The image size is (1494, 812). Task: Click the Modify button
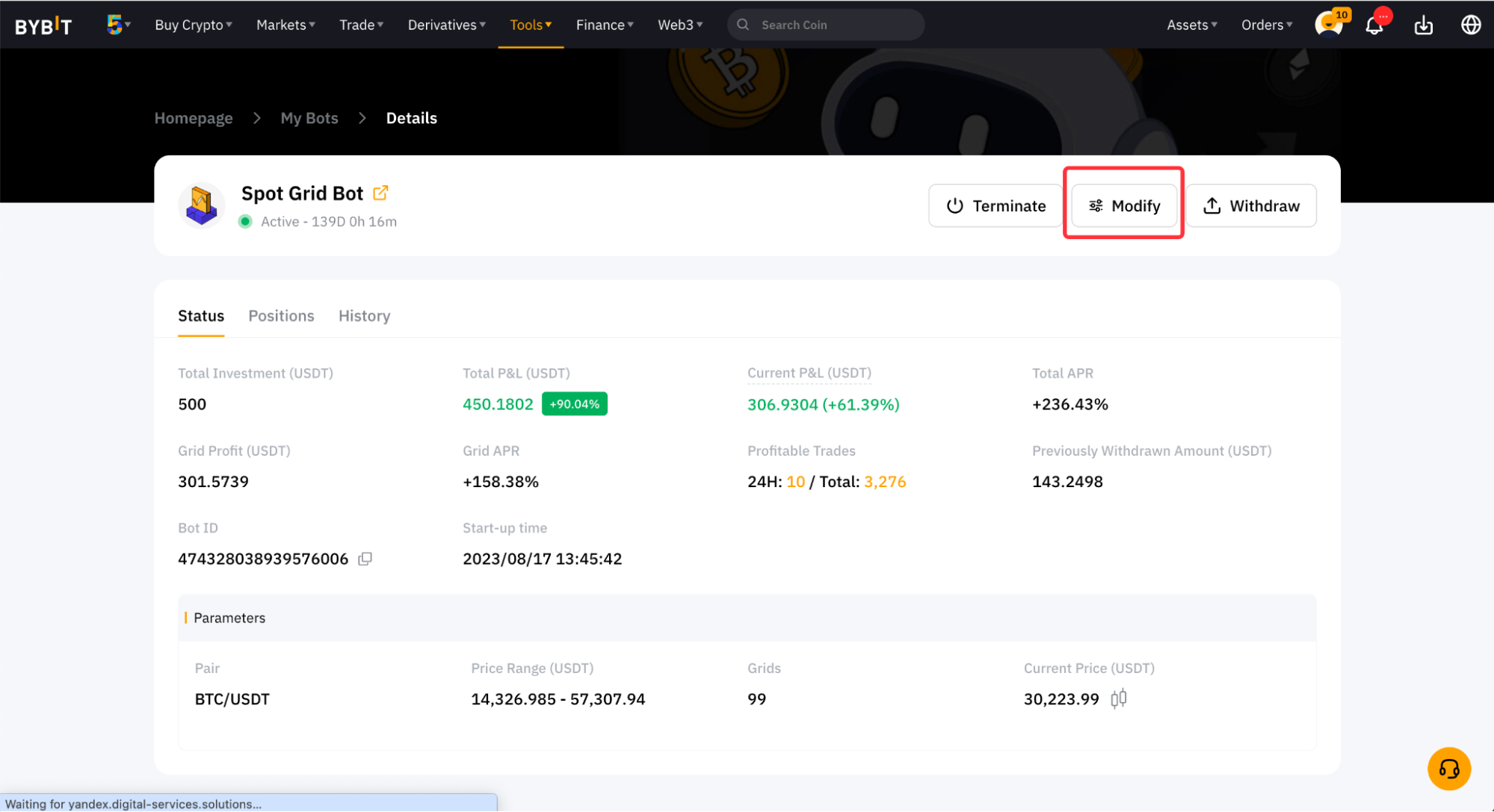pyautogui.click(x=1124, y=205)
